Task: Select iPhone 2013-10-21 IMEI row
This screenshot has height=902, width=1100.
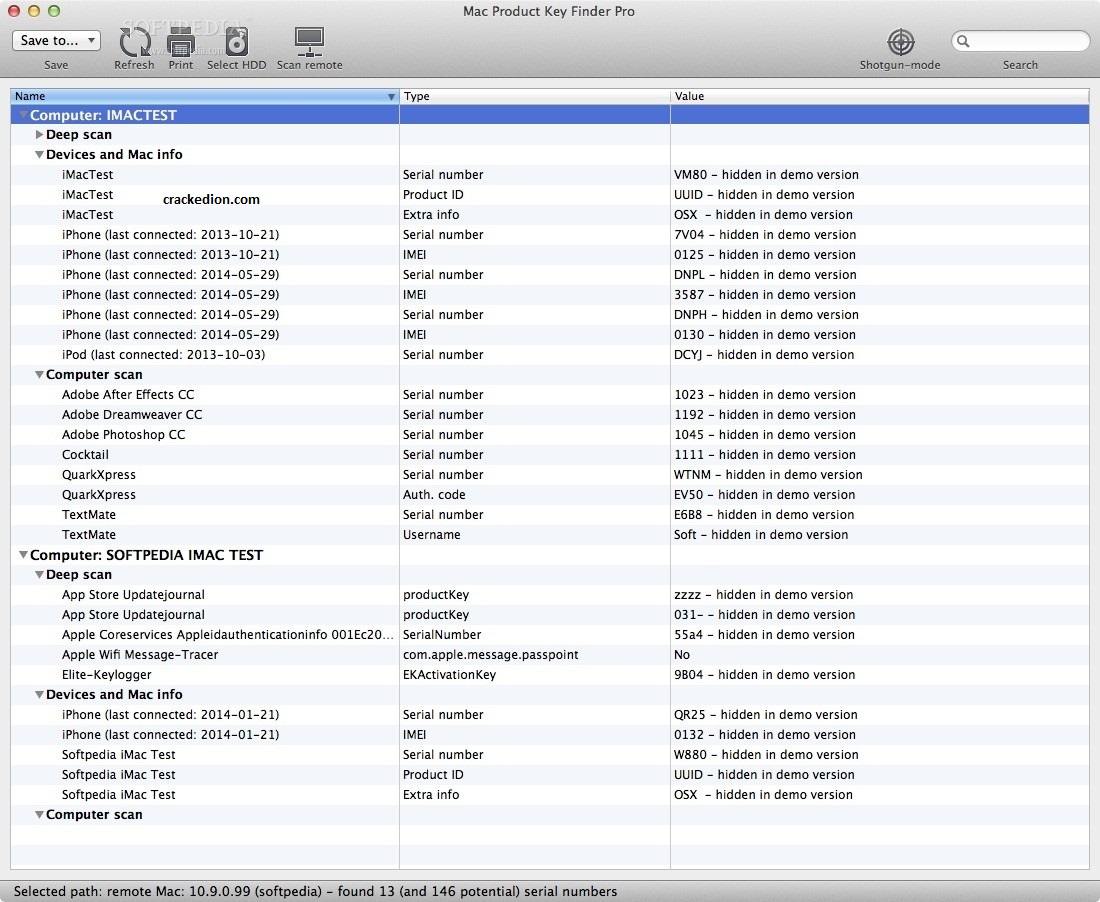Action: 550,255
